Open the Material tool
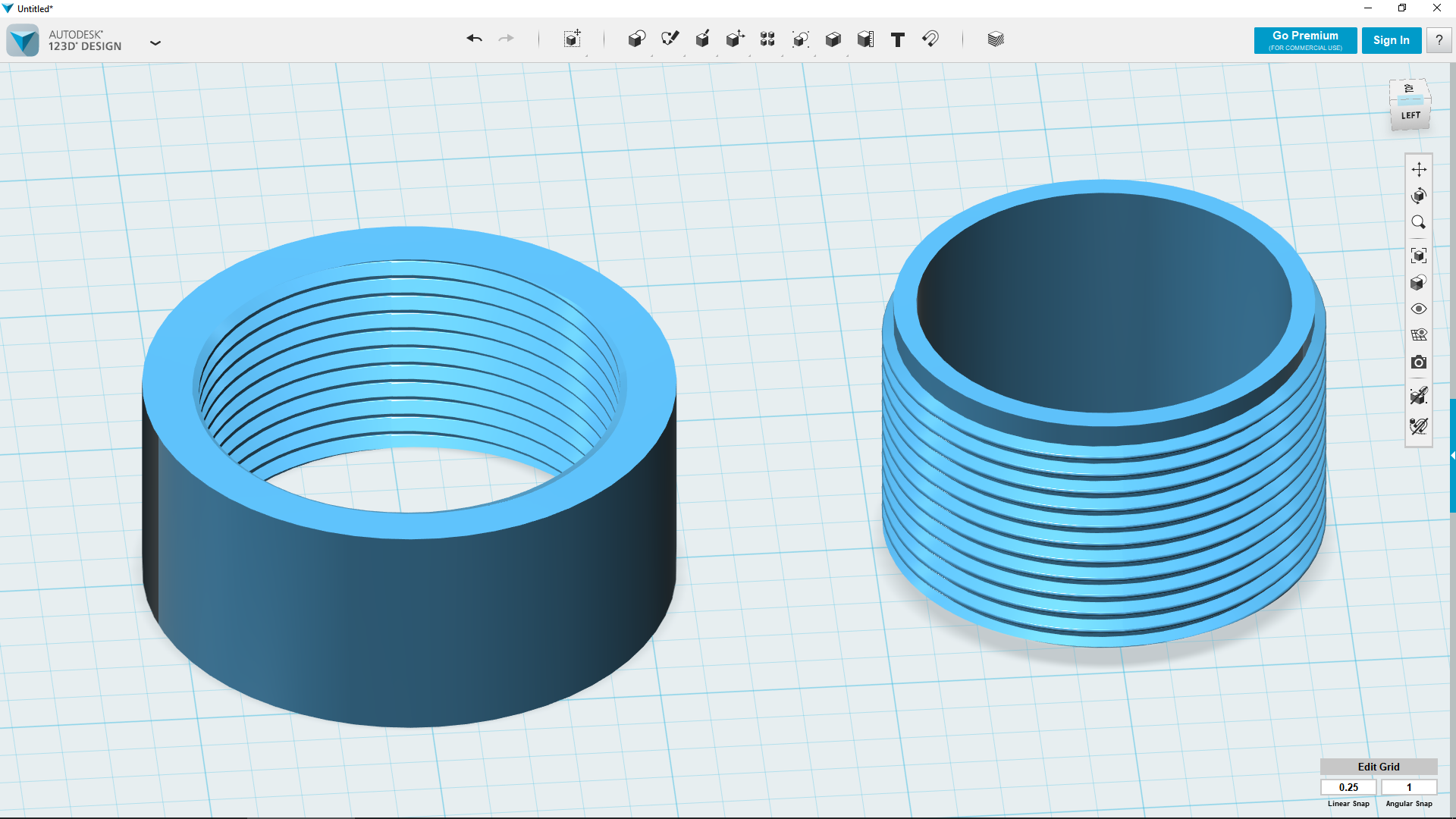The width and height of the screenshot is (1456, 819). tap(996, 39)
